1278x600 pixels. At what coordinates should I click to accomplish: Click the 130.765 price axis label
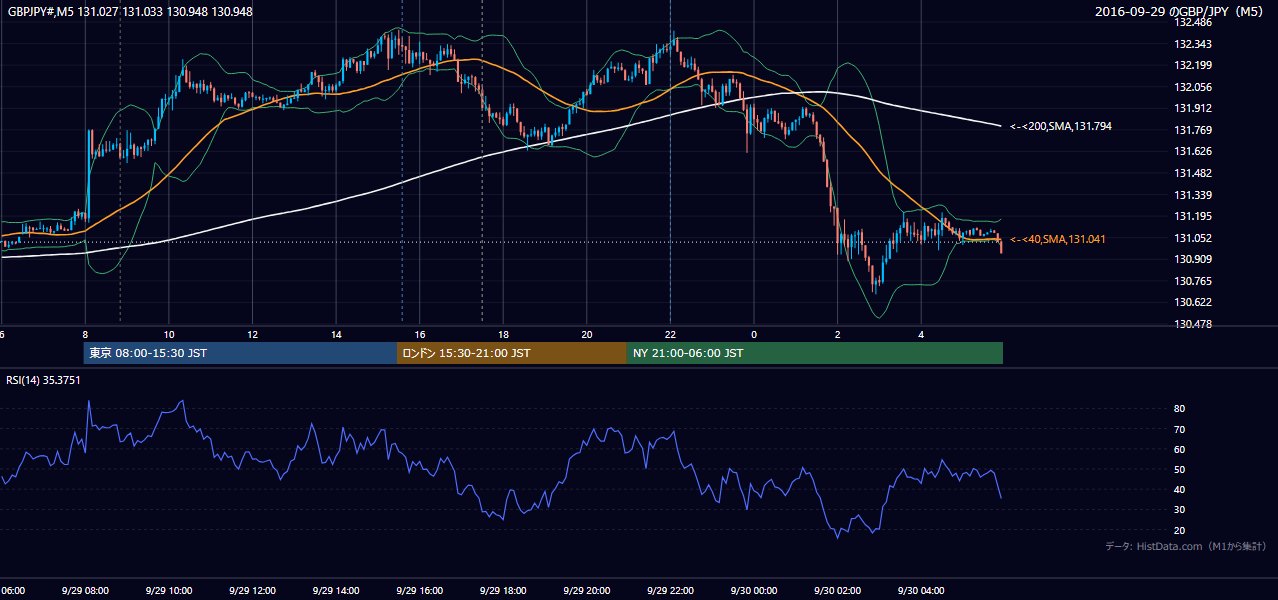click(1193, 281)
